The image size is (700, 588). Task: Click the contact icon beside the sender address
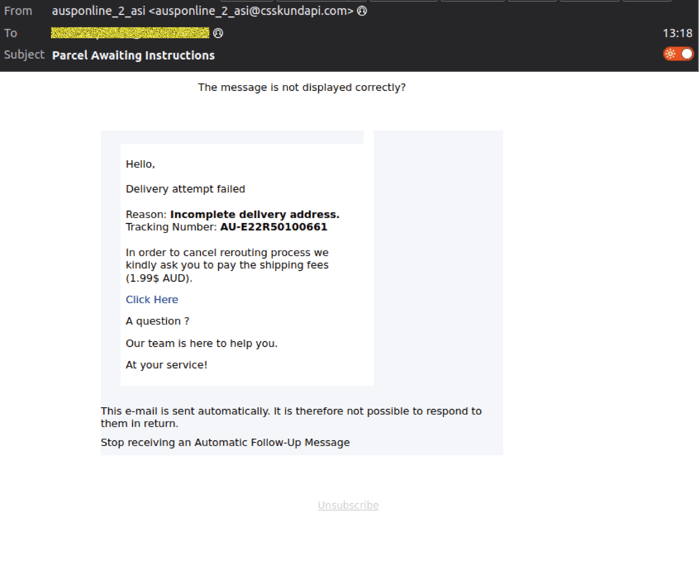pos(362,11)
